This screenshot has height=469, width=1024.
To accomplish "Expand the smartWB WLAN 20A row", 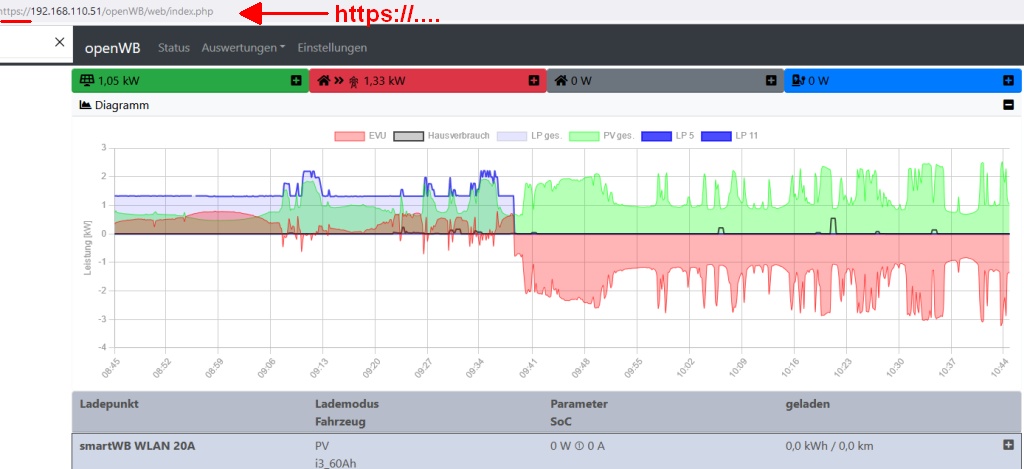I will (x=1008, y=445).
